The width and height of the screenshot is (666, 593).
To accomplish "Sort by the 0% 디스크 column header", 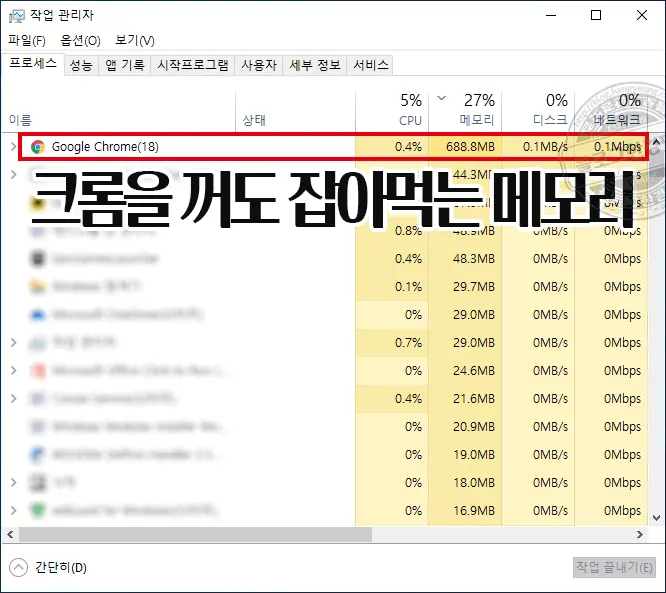I will (x=538, y=111).
